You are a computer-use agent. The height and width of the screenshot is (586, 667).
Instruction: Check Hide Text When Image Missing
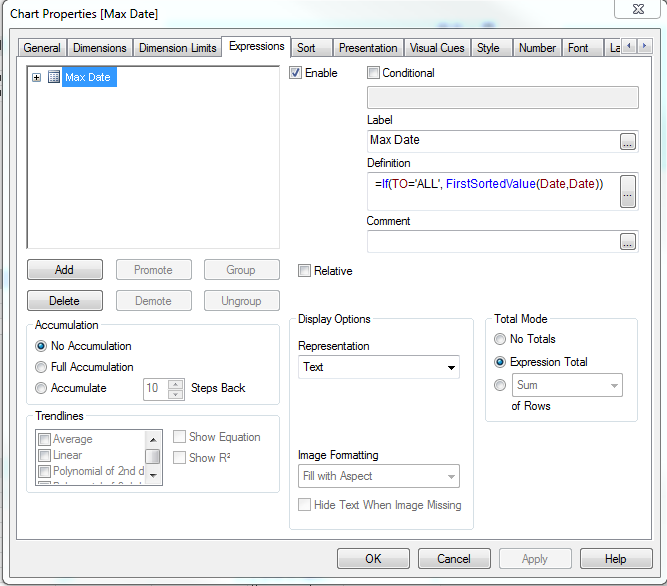click(304, 505)
